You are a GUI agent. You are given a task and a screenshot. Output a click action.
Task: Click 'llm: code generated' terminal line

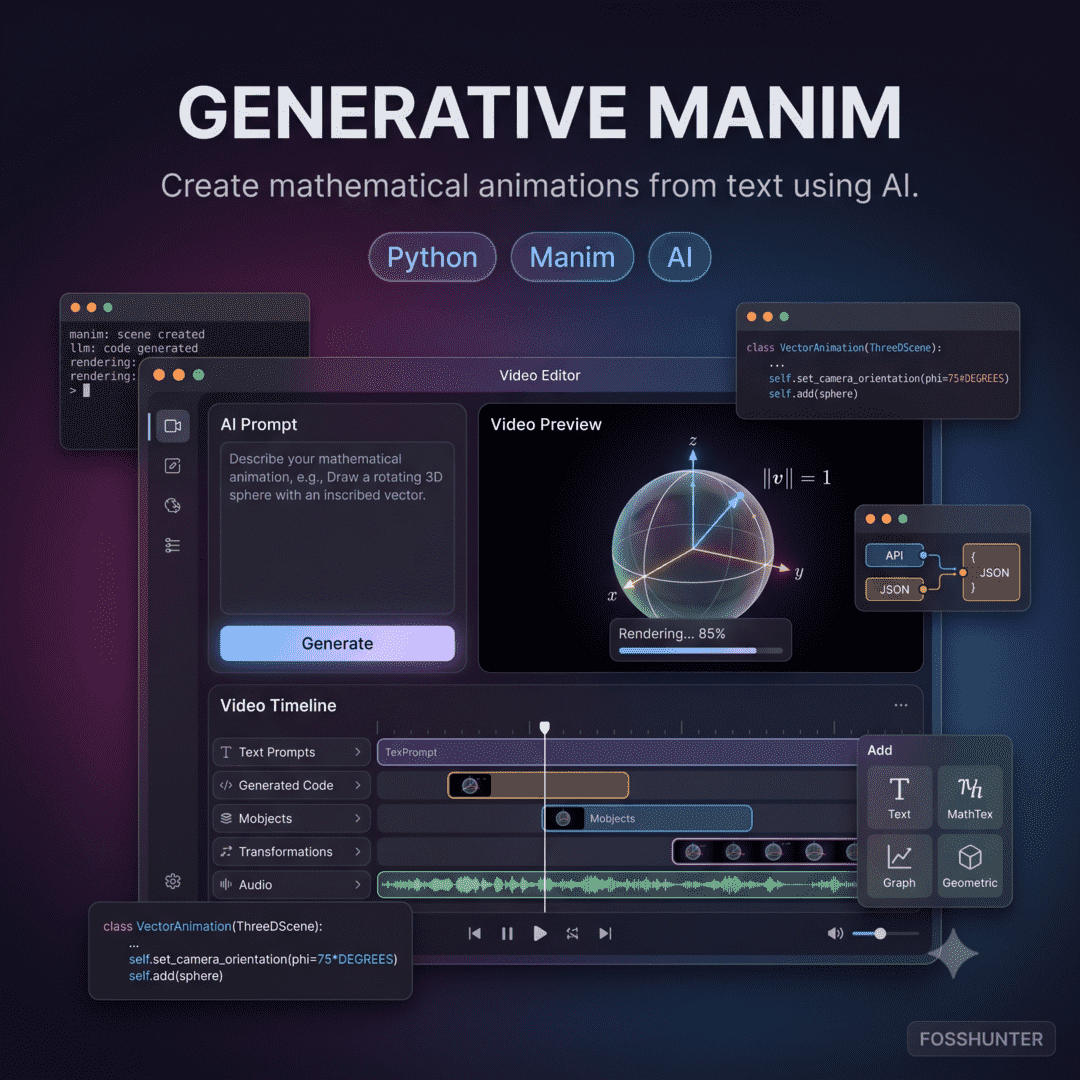click(134, 348)
